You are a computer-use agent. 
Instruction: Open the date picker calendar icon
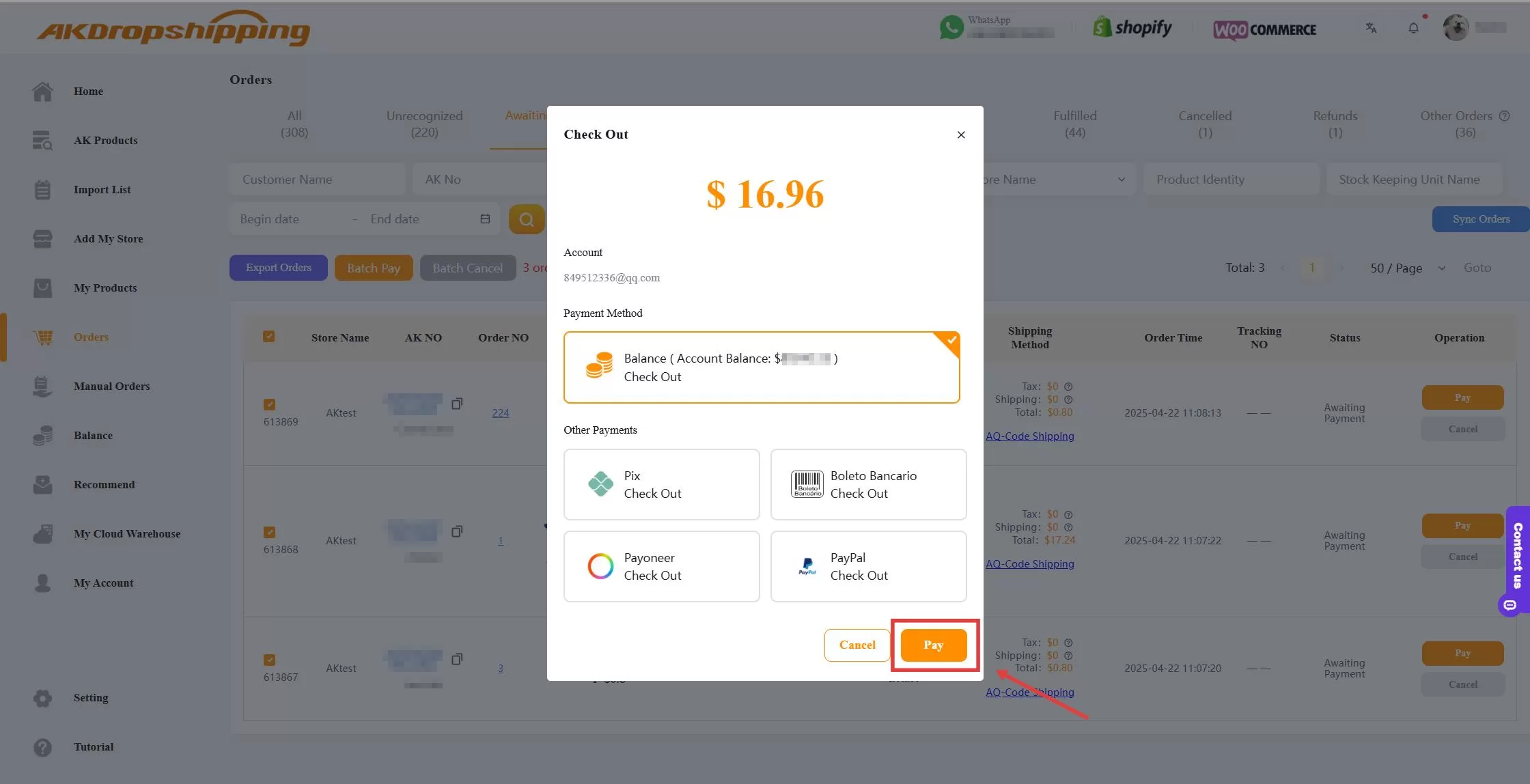(485, 219)
